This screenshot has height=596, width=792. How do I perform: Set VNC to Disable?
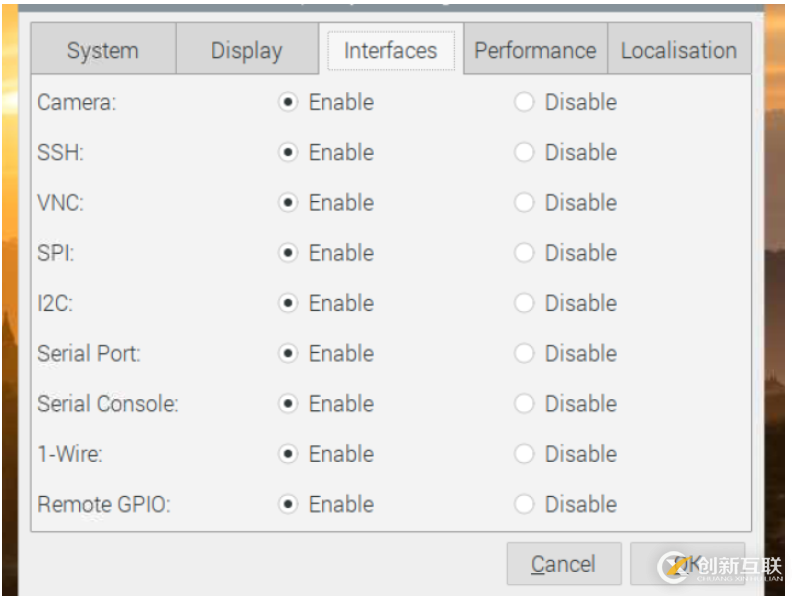coord(524,203)
